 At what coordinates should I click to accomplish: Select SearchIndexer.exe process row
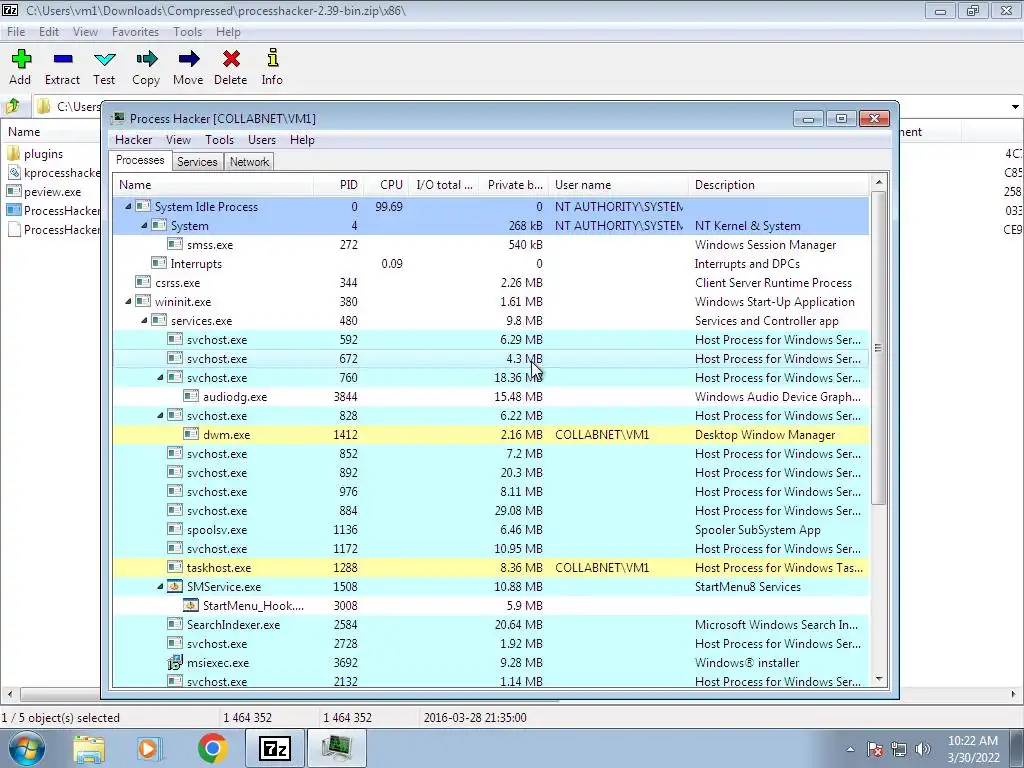coord(491,624)
